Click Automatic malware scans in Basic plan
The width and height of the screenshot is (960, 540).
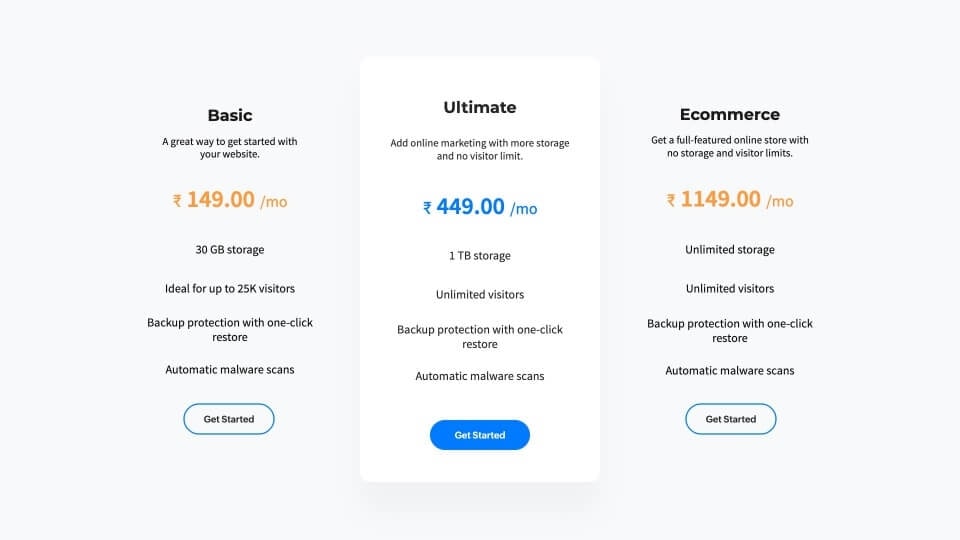230,370
